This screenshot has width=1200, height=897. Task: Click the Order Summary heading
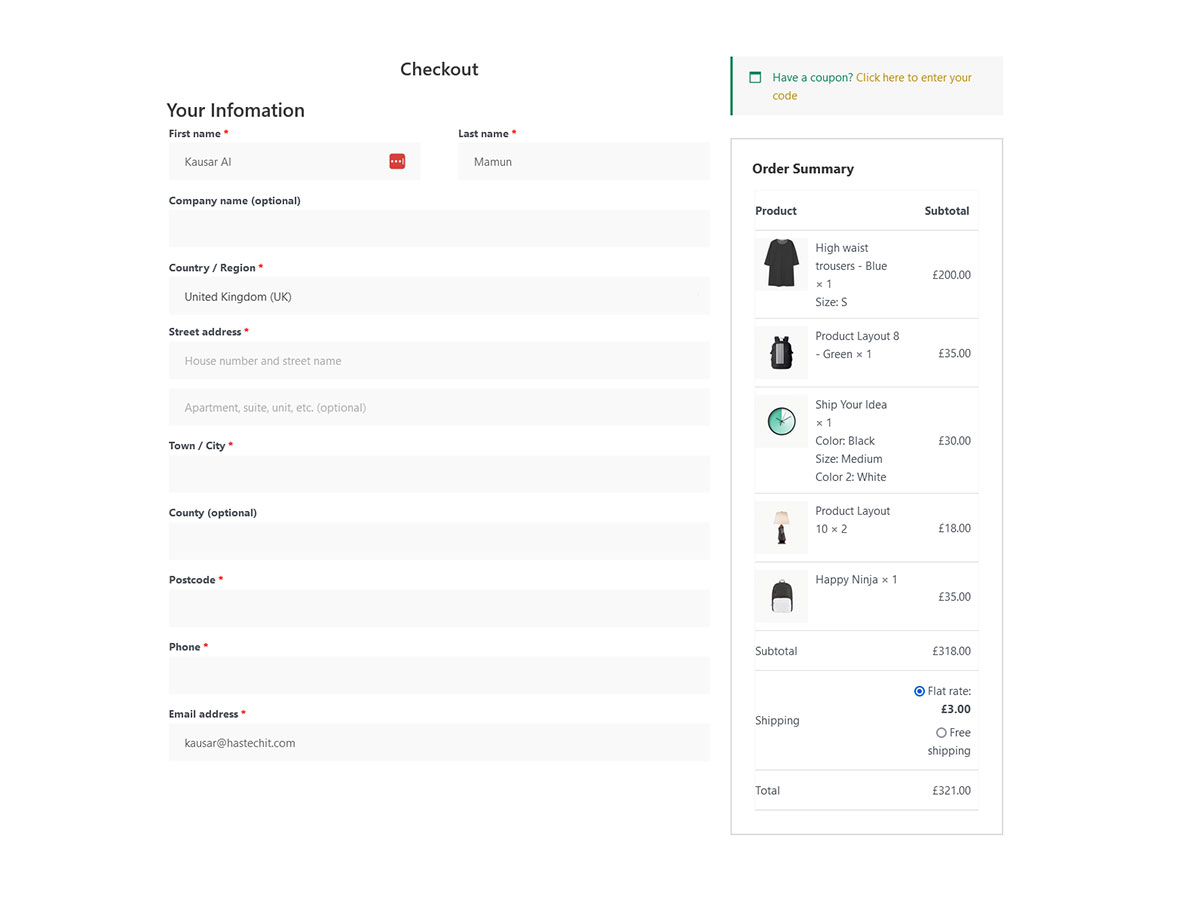coord(803,169)
